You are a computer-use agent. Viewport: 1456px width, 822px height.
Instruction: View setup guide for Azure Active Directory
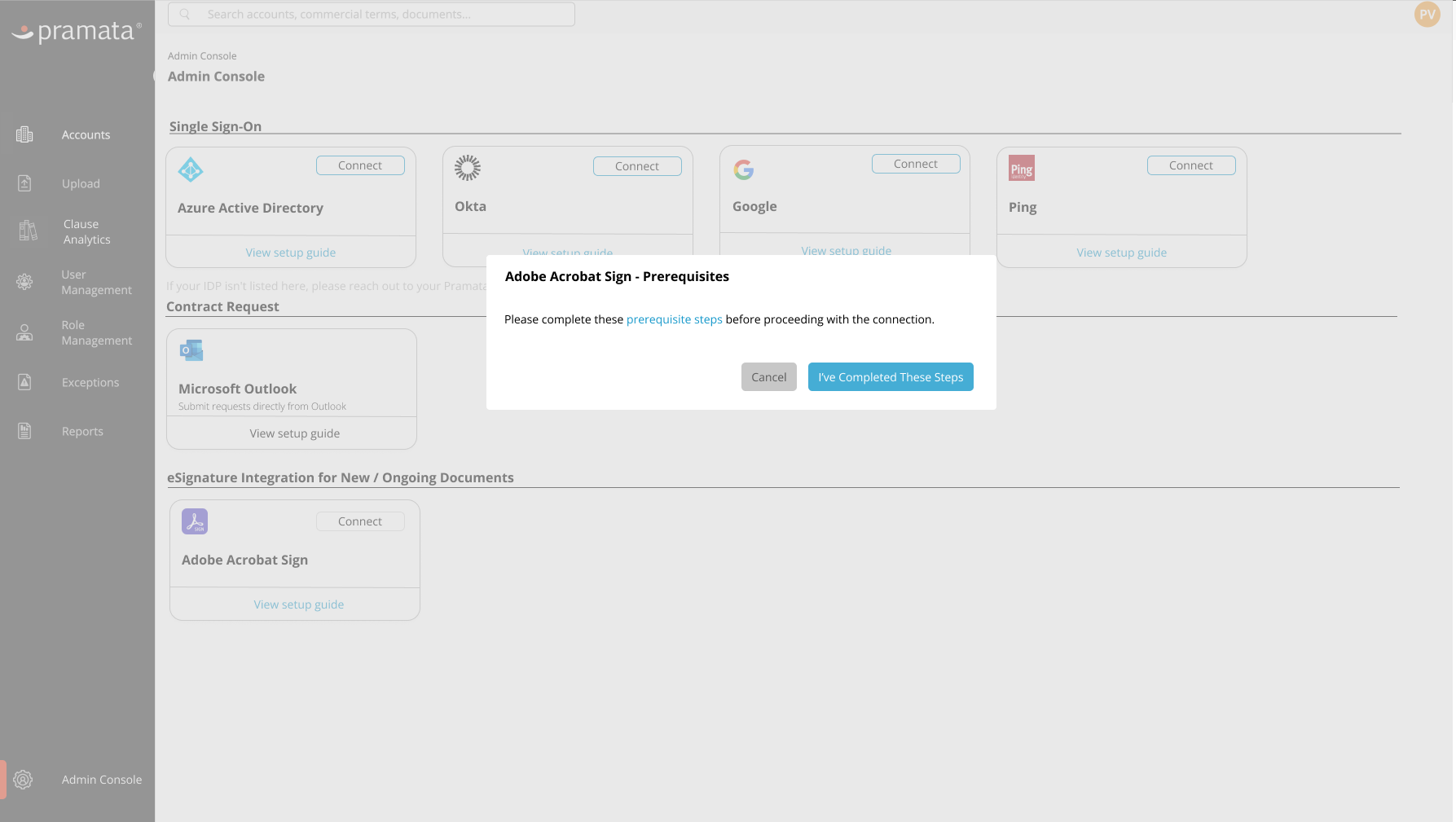point(291,253)
